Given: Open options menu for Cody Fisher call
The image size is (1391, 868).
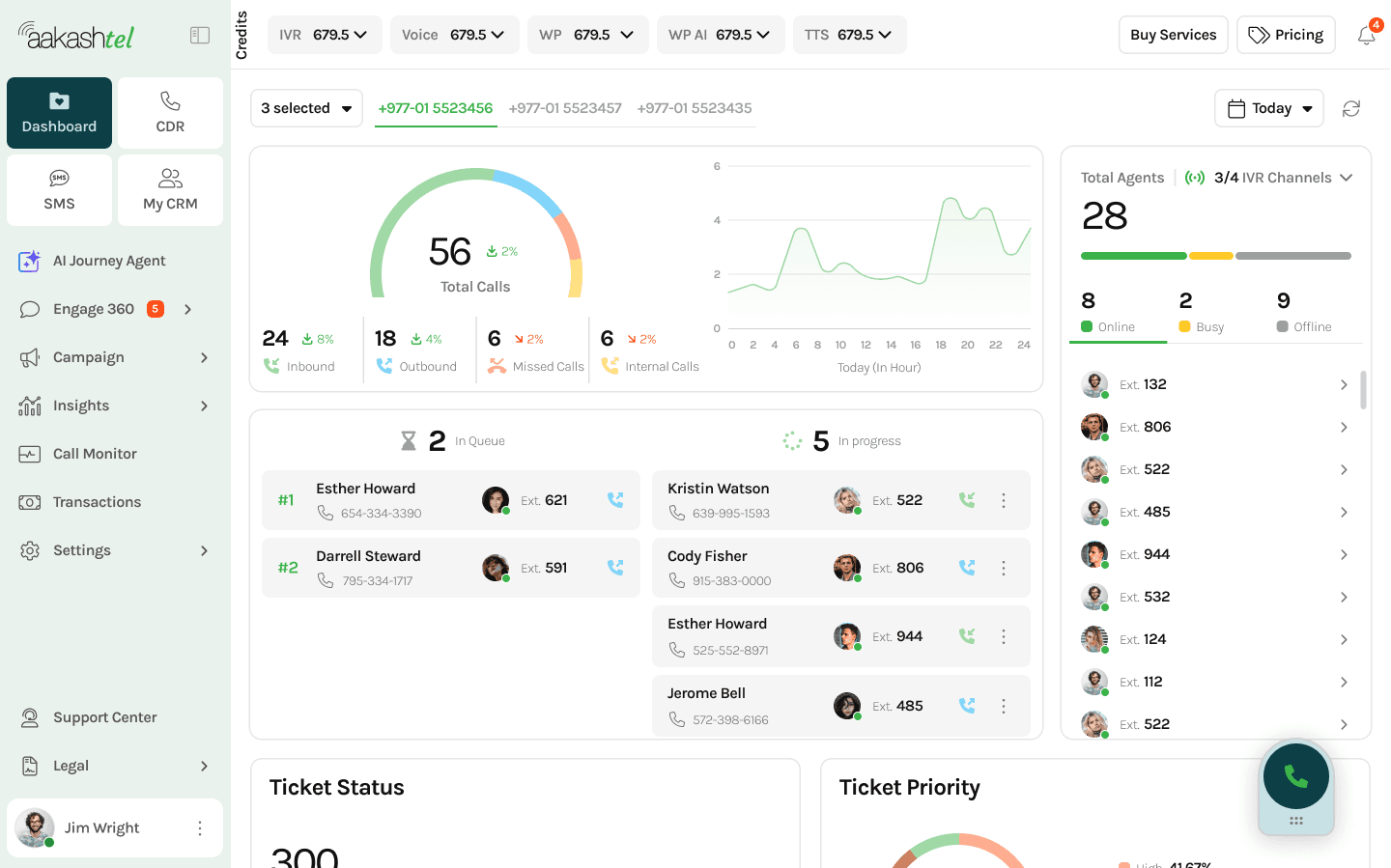Looking at the screenshot, I should pyautogui.click(x=1004, y=568).
